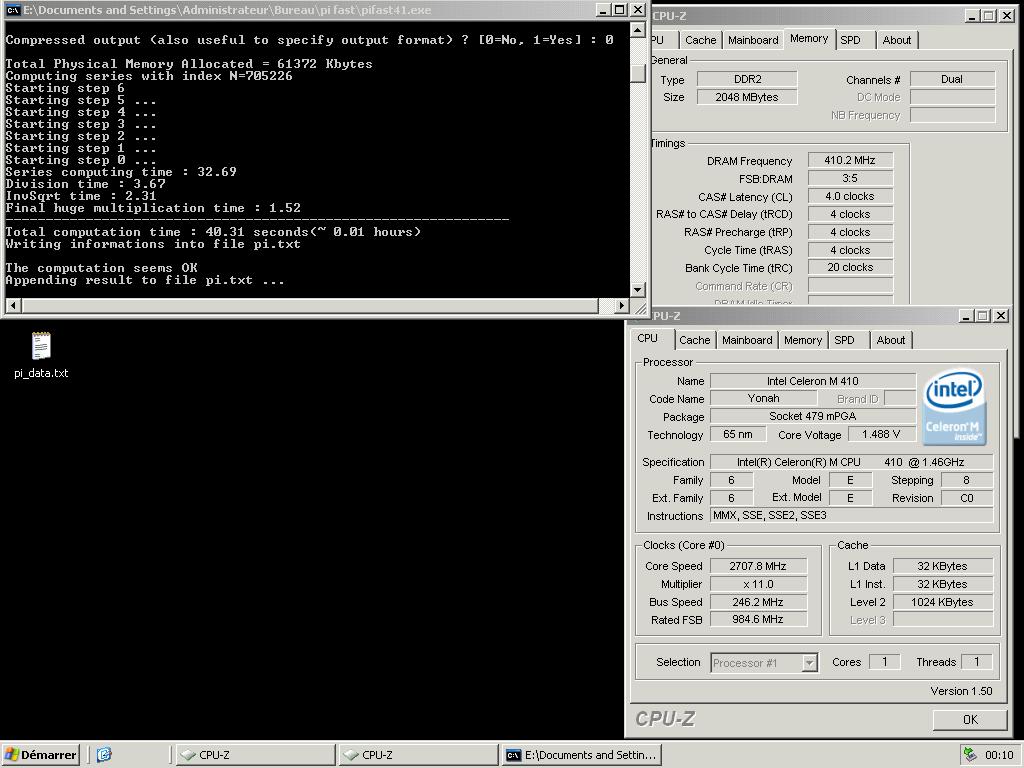Screen dimensions: 1024x768
Task: Select second CPU-Z taskbar button
Action: pyautogui.click(x=417, y=755)
